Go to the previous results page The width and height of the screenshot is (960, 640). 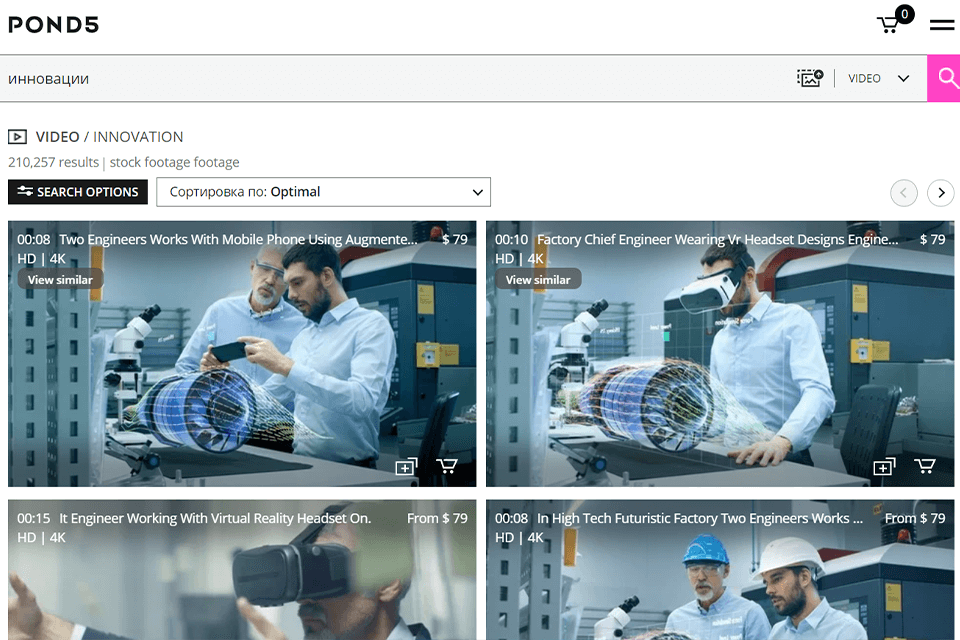pos(904,192)
